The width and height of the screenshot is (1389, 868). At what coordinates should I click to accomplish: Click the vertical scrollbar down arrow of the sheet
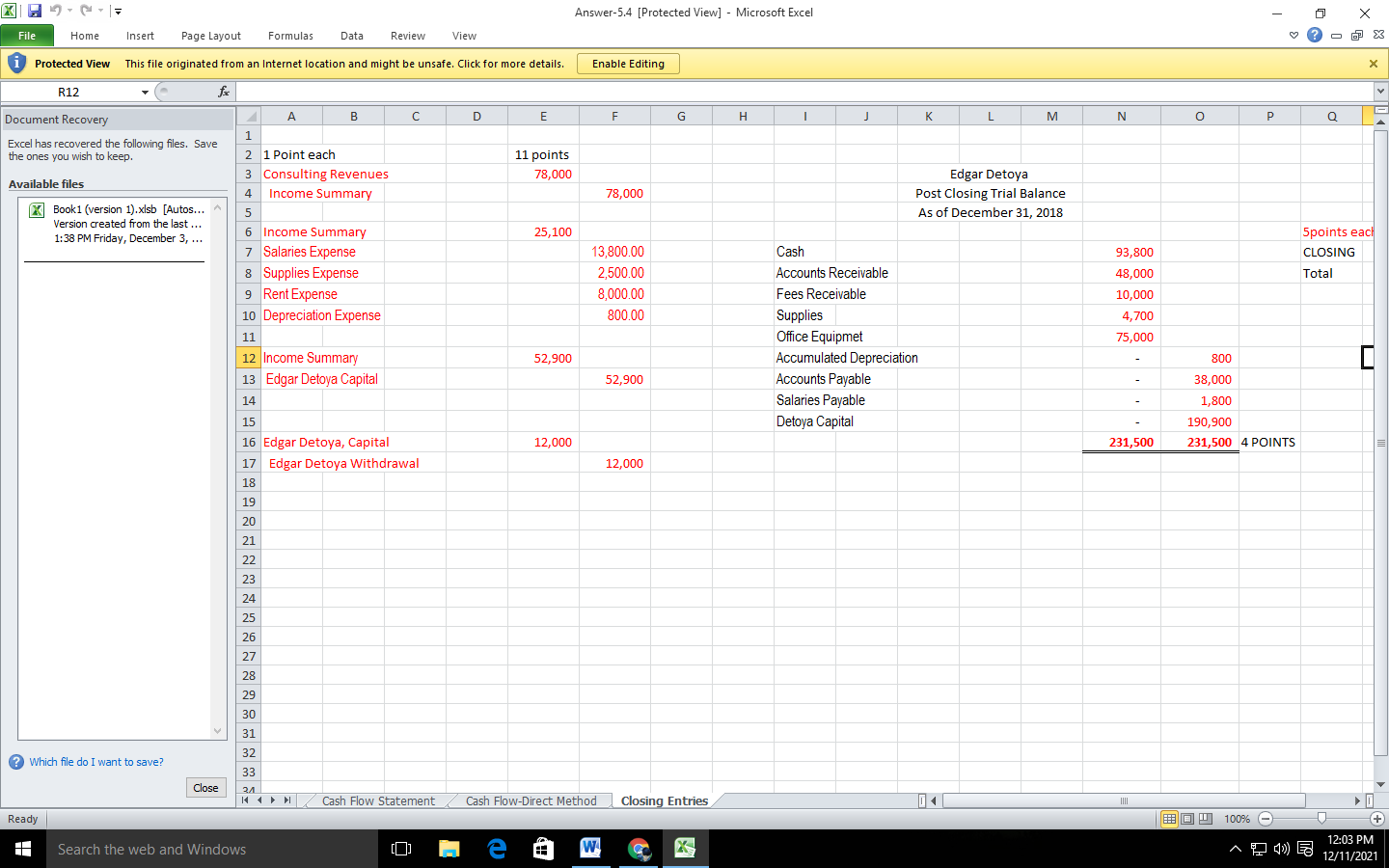click(x=1380, y=784)
